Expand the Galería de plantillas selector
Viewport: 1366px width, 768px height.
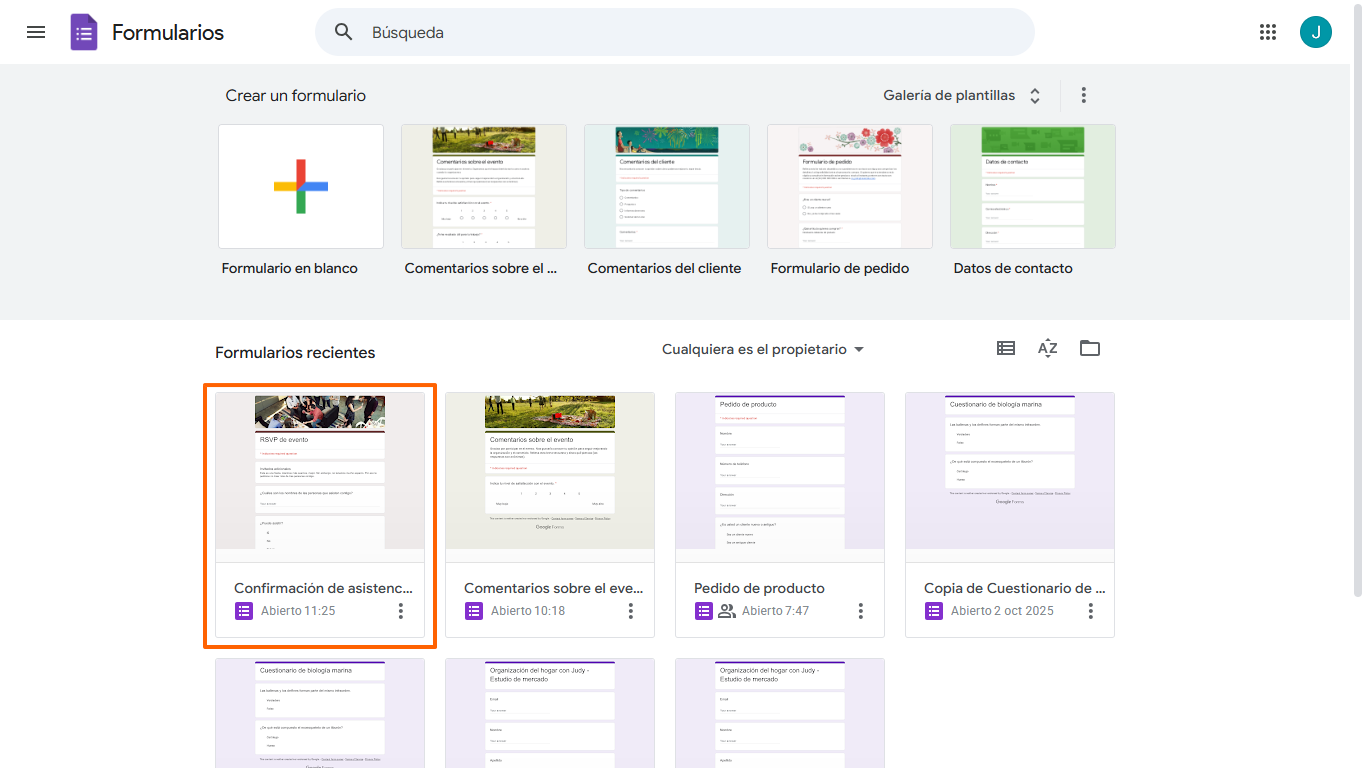tap(1034, 95)
